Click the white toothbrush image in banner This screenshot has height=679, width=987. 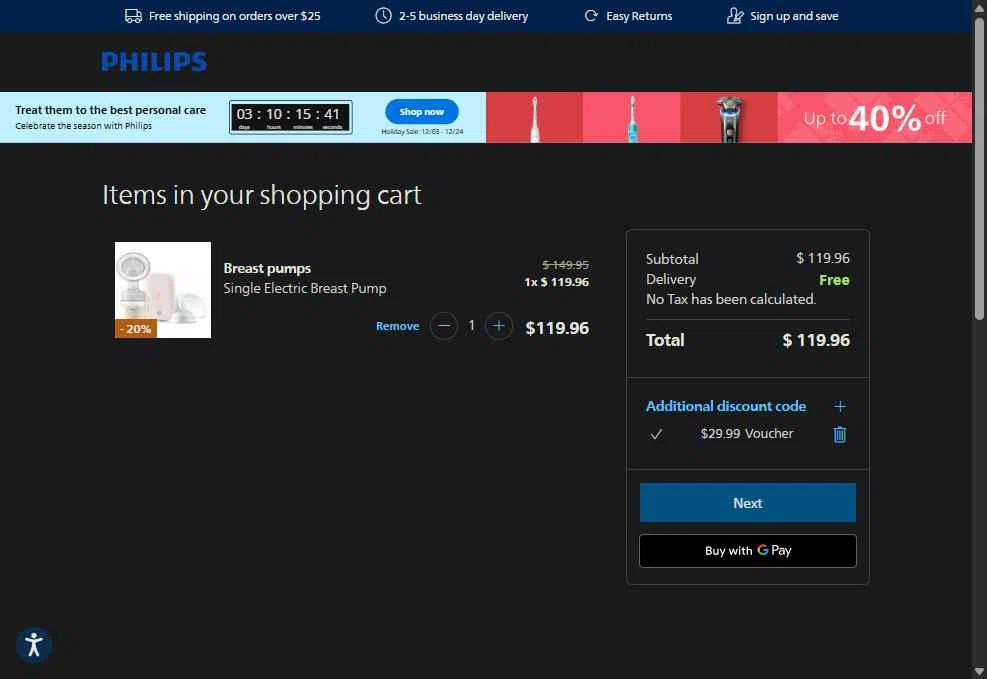coord(534,118)
